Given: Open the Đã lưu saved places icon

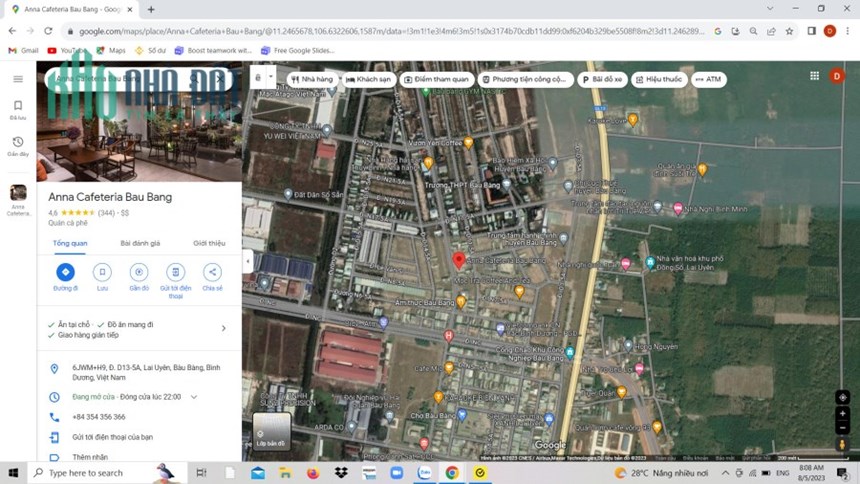Looking at the screenshot, I should pos(18,109).
